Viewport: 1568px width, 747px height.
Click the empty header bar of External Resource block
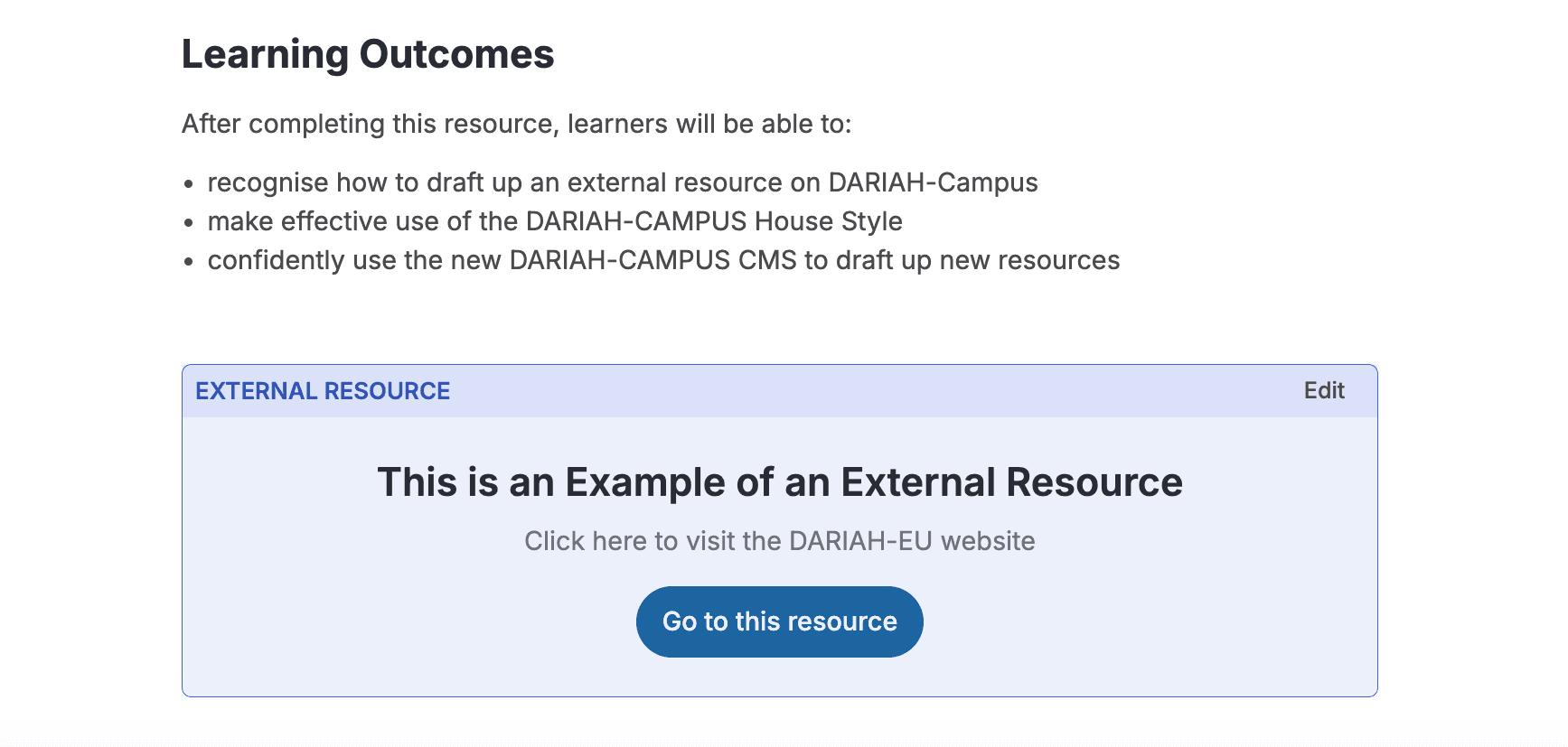pos(859,391)
